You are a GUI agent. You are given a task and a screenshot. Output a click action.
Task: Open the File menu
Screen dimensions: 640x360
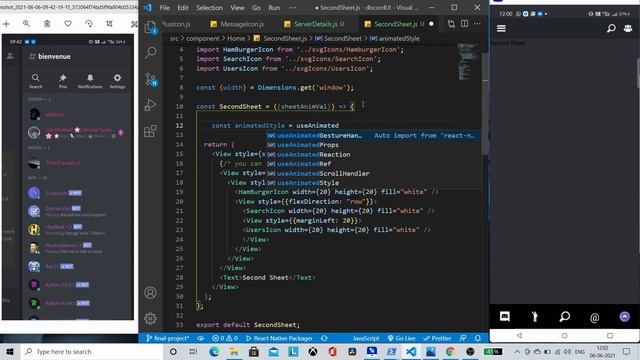coord(164,8)
